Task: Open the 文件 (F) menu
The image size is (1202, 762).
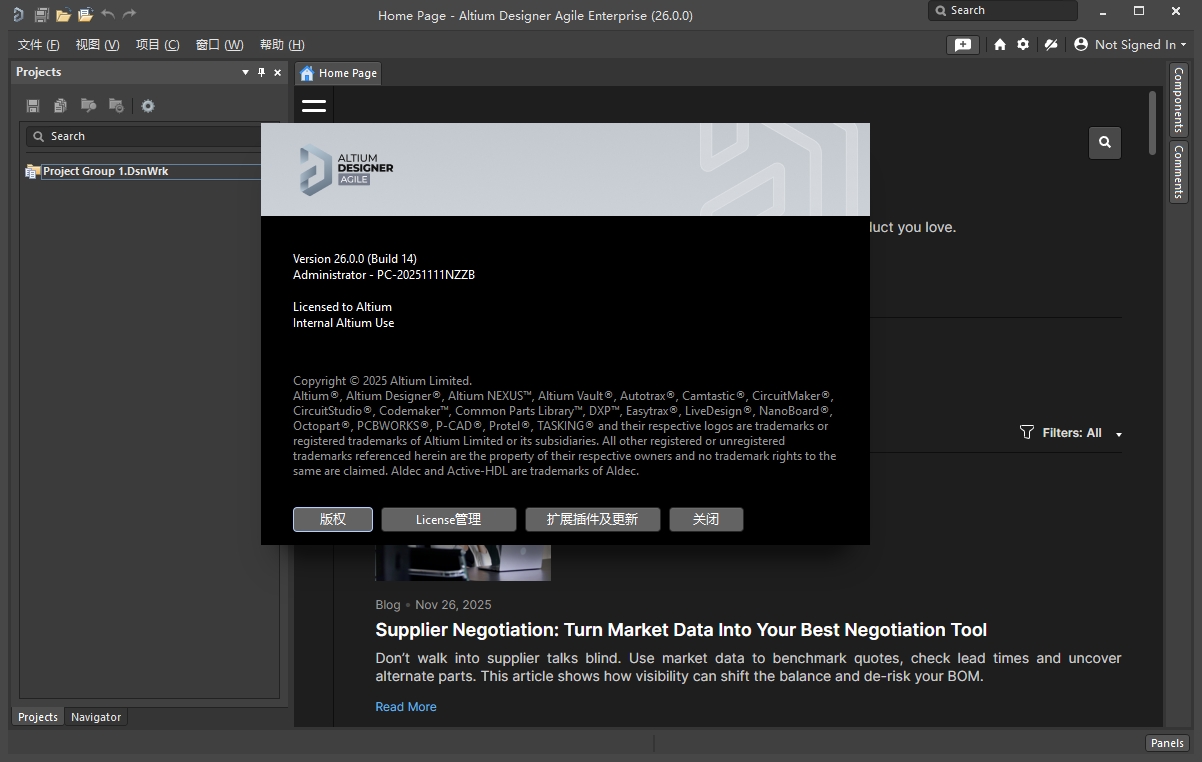Action: [38, 45]
